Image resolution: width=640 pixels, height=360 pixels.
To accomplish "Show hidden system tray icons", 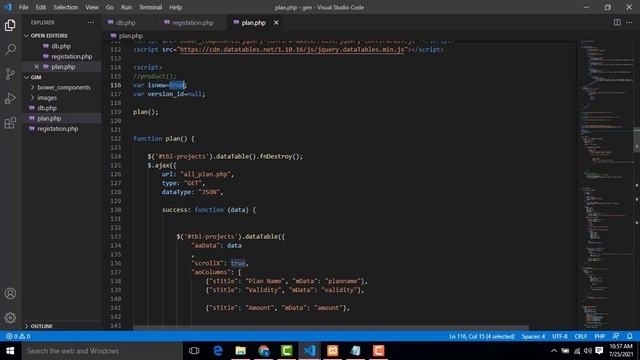I will pos(554,351).
